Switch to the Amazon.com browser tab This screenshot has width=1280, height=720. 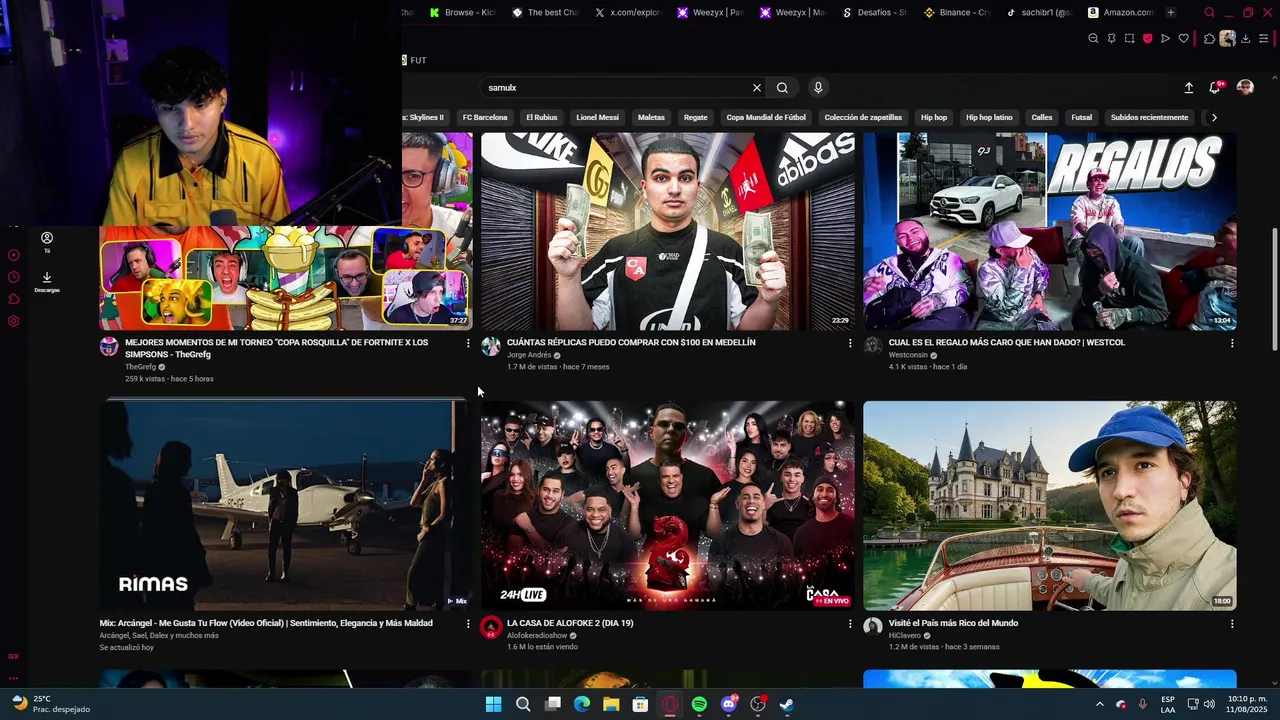(1120, 13)
